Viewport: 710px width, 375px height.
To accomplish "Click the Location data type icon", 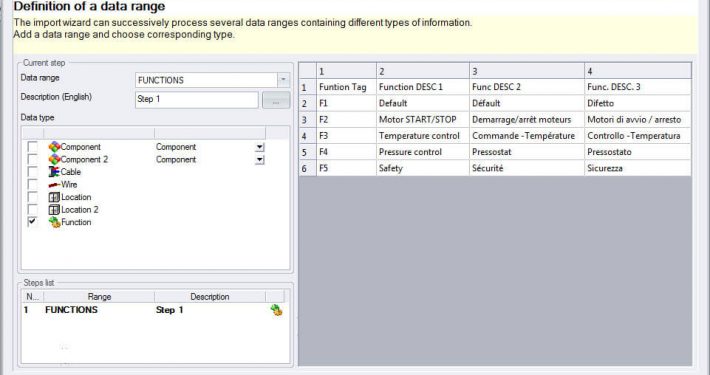I will coord(54,197).
